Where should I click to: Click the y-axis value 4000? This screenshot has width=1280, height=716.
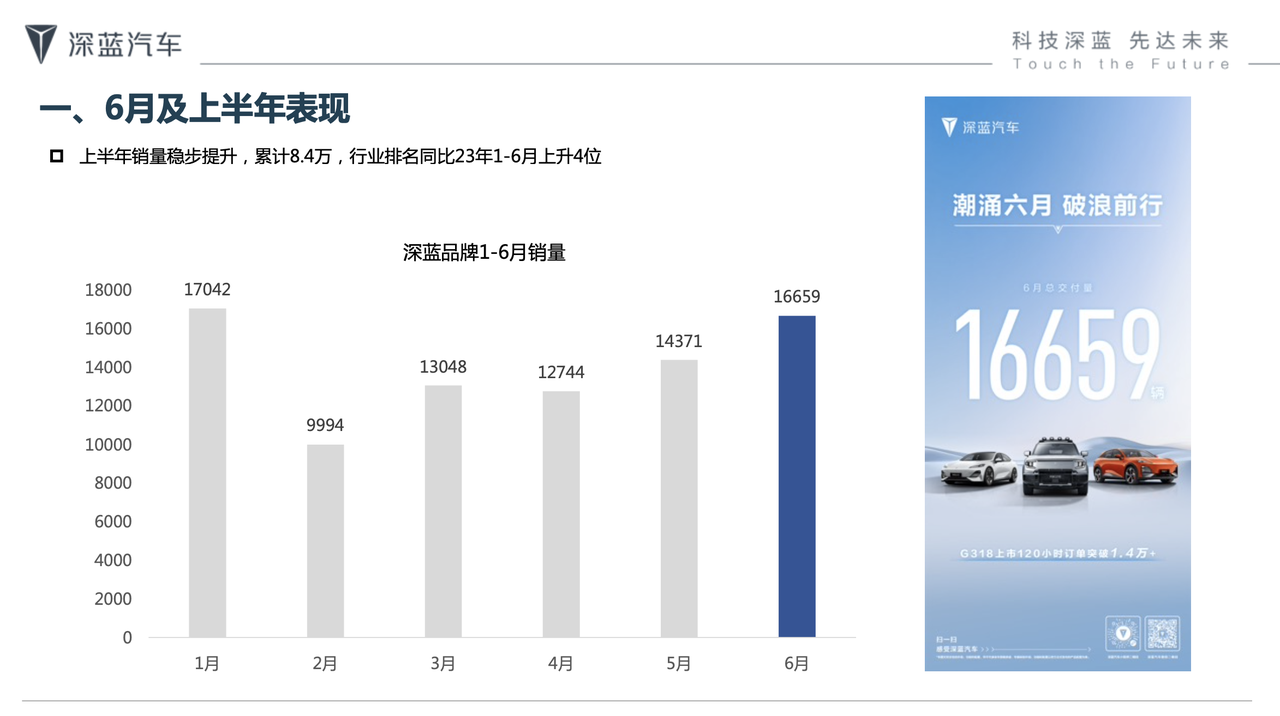point(113,561)
